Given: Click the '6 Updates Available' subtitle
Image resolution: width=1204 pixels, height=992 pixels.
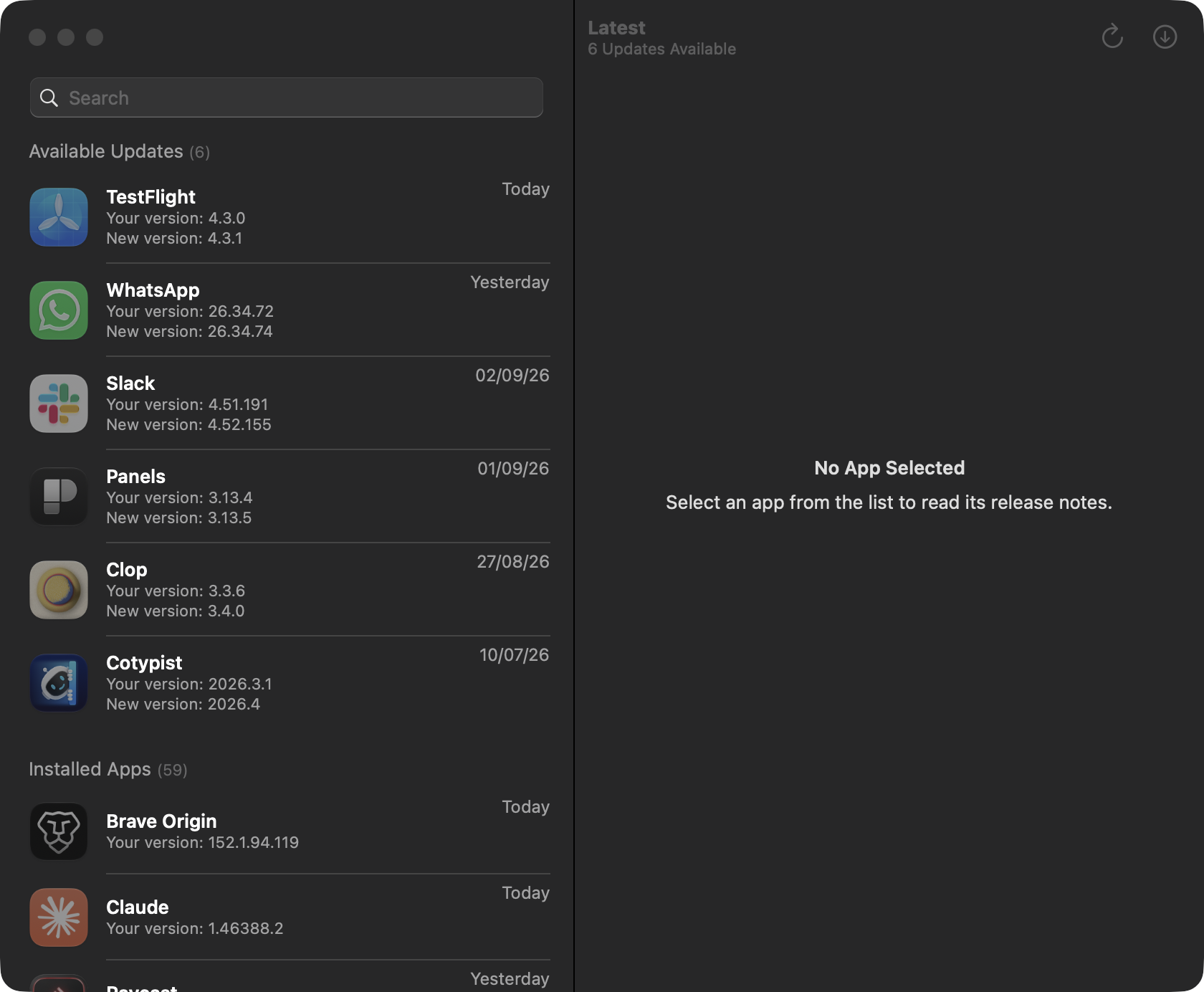Looking at the screenshot, I should point(661,49).
